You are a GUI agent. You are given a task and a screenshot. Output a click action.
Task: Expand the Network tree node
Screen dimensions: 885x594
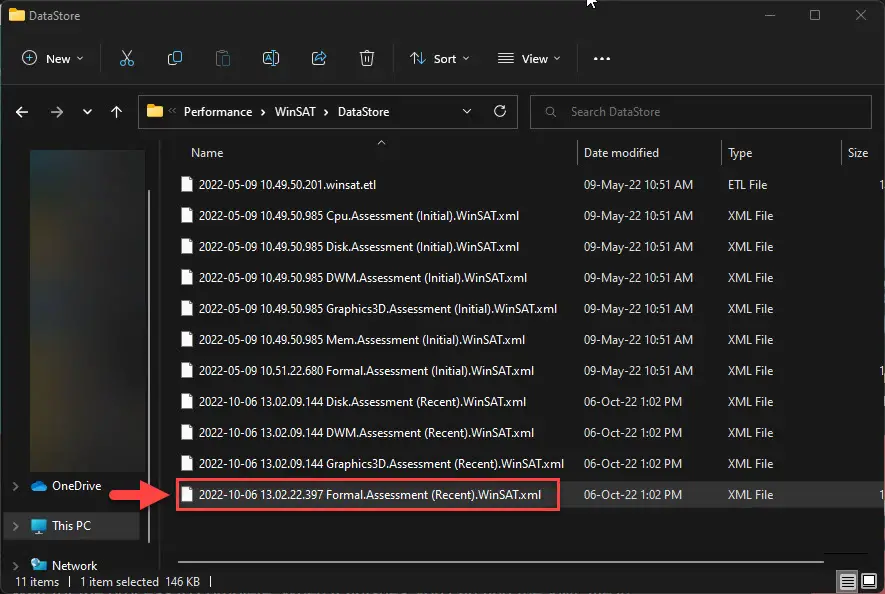[x=16, y=565]
